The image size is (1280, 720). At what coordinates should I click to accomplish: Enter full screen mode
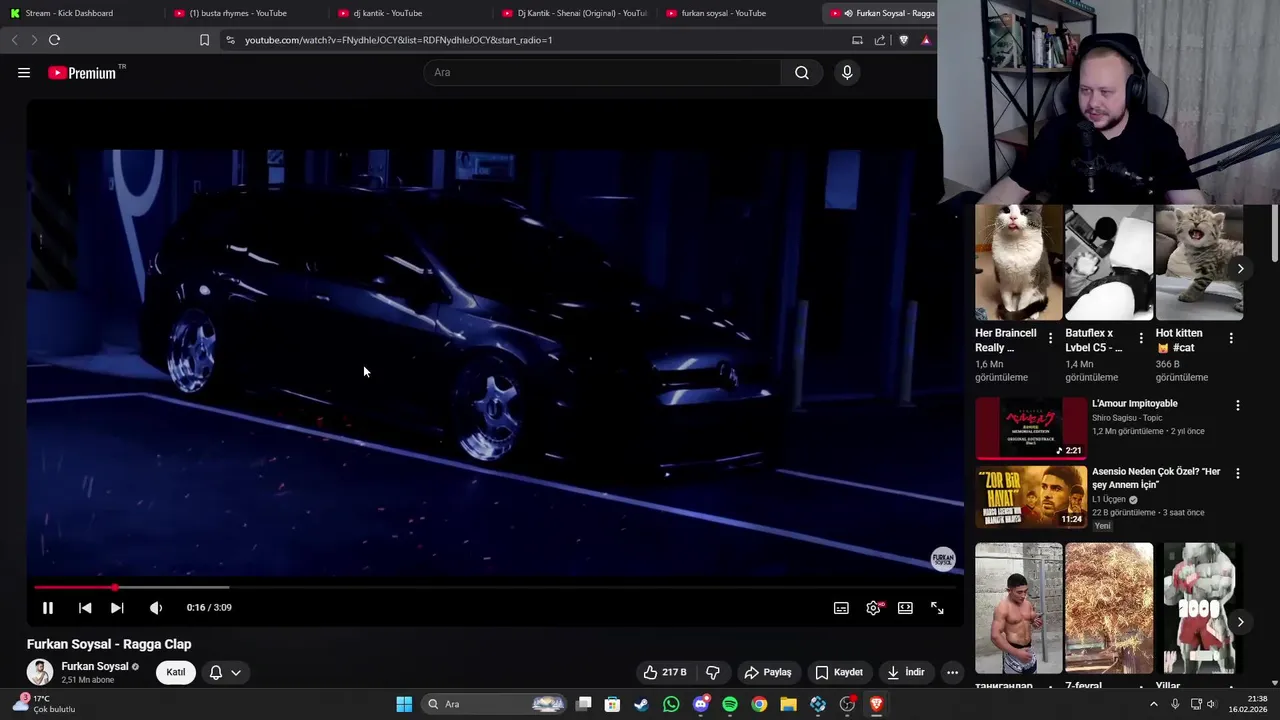click(937, 608)
